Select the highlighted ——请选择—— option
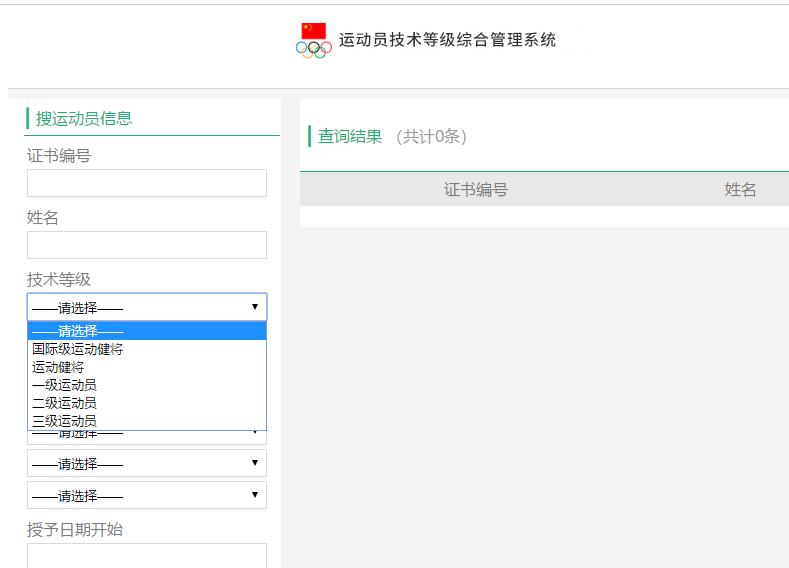This screenshot has width=789, height=568. pyautogui.click(x=147, y=331)
